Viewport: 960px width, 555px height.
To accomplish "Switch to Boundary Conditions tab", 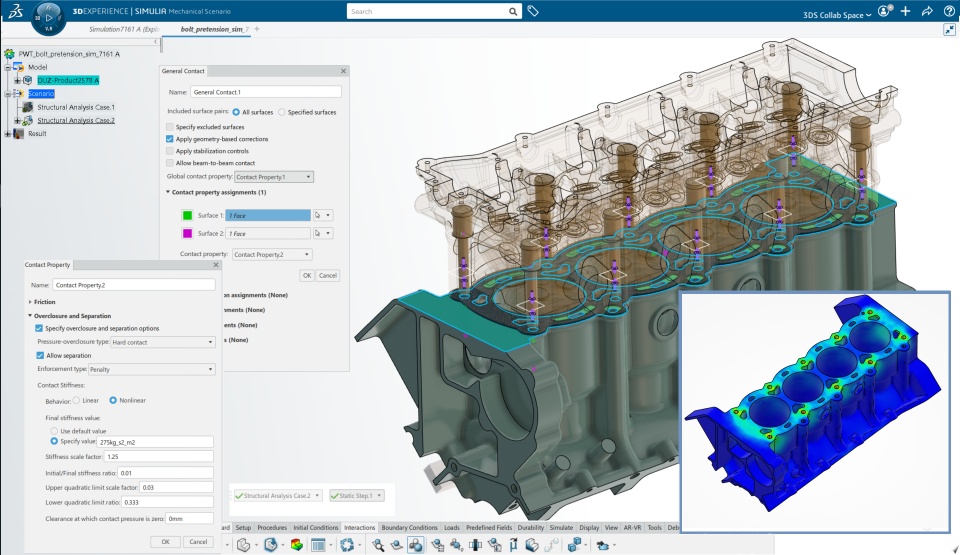I will (410, 527).
